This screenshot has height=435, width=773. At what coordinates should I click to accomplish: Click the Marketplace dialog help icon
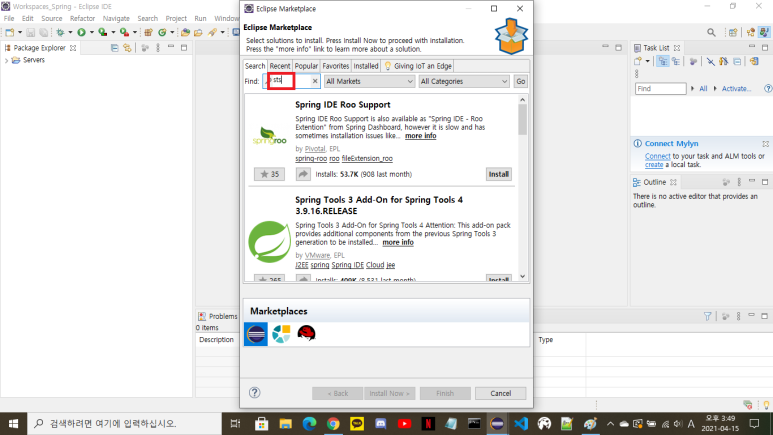[x=254, y=393]
